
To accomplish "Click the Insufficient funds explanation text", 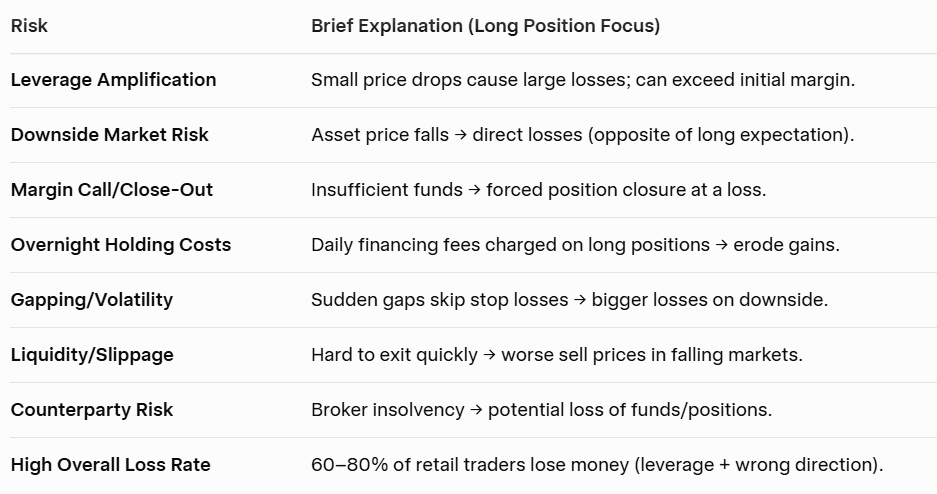I will [538, 190].
